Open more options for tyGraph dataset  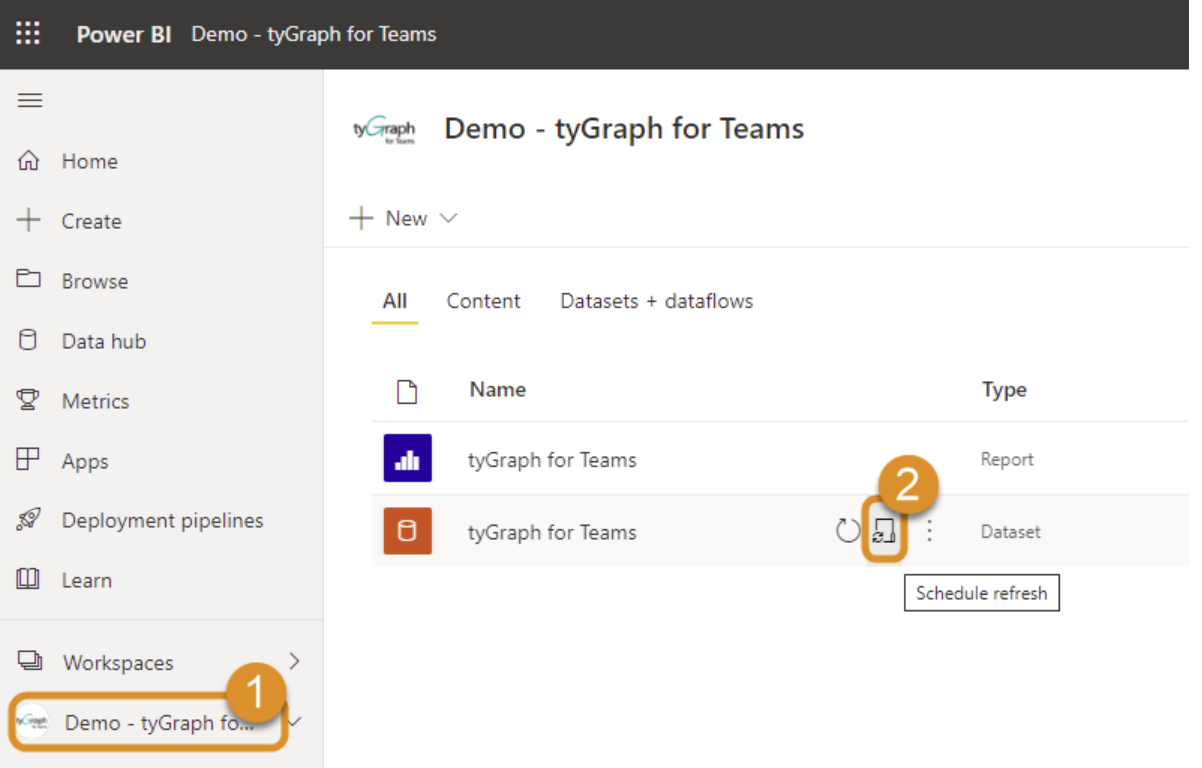[929, 531]
